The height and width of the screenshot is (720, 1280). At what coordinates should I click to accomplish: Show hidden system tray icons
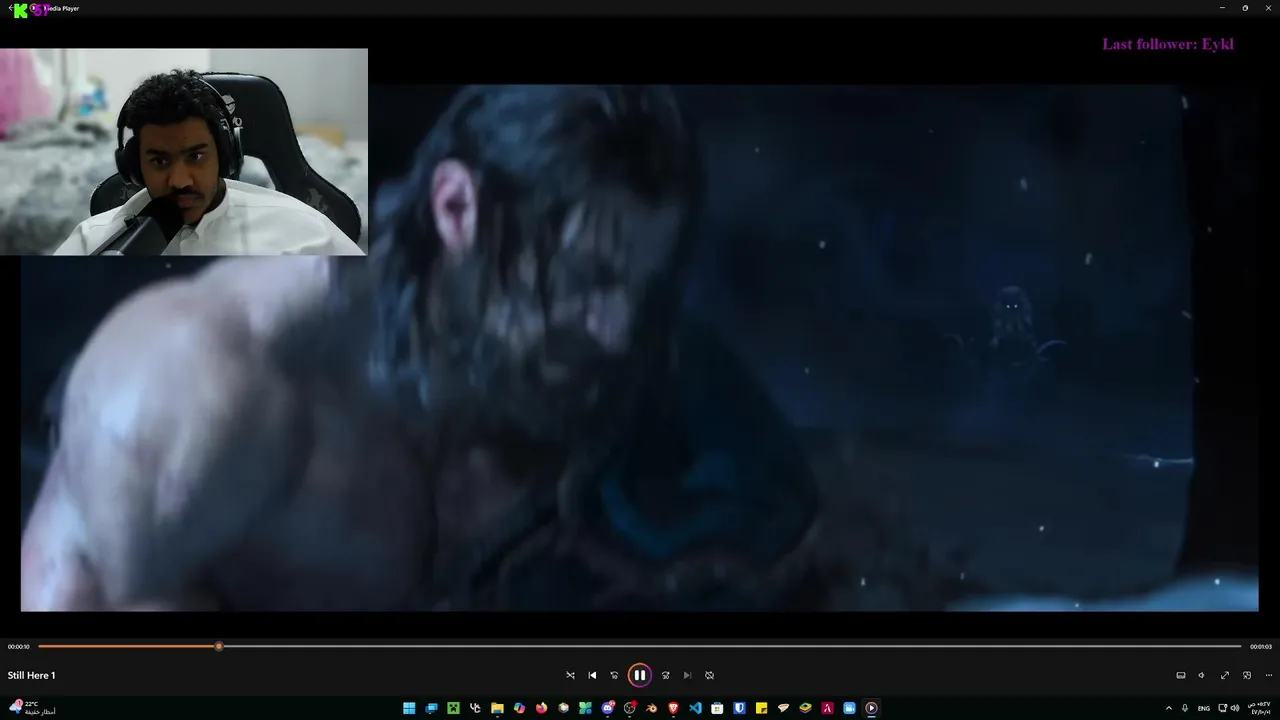click(1168, 708)
